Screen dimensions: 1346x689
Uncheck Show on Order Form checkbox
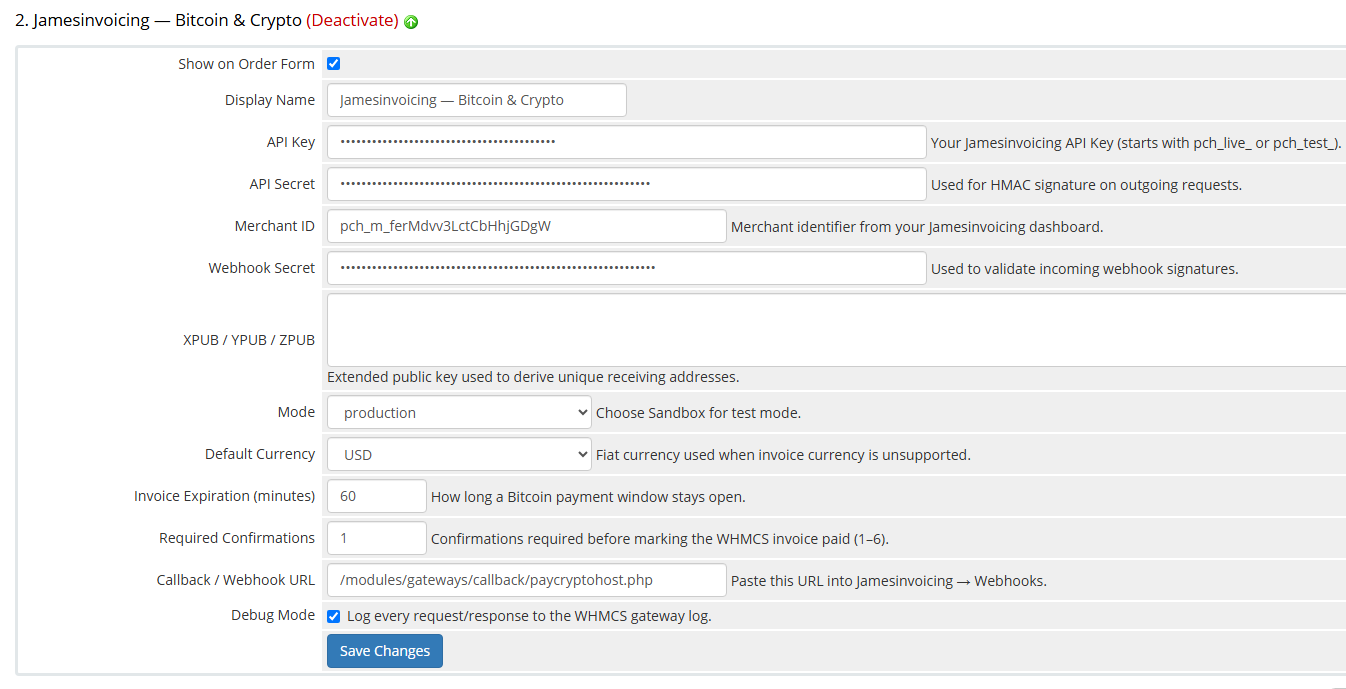coord(334,64)
